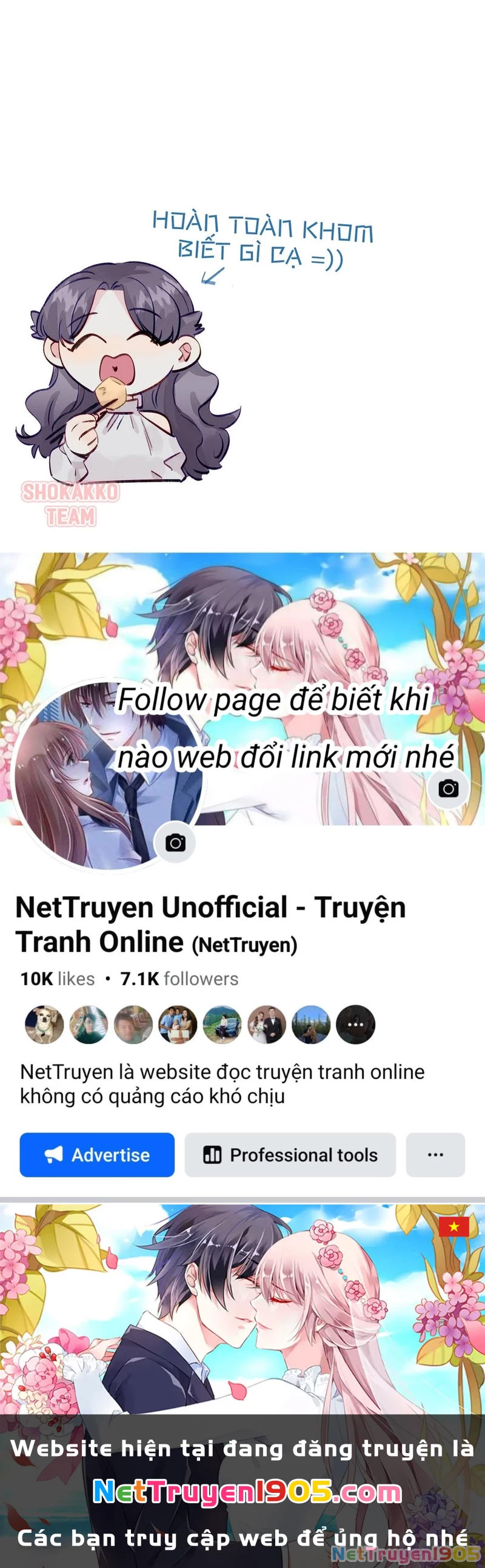
Task: Click the seventh follower avatar with landscape
Action: [x=311, y=1025]
